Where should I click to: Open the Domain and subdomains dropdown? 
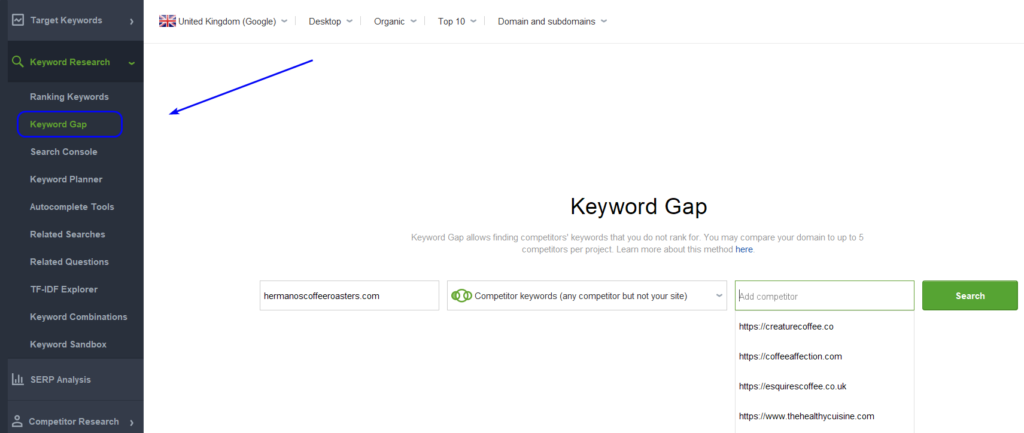[x=552, y=21]
